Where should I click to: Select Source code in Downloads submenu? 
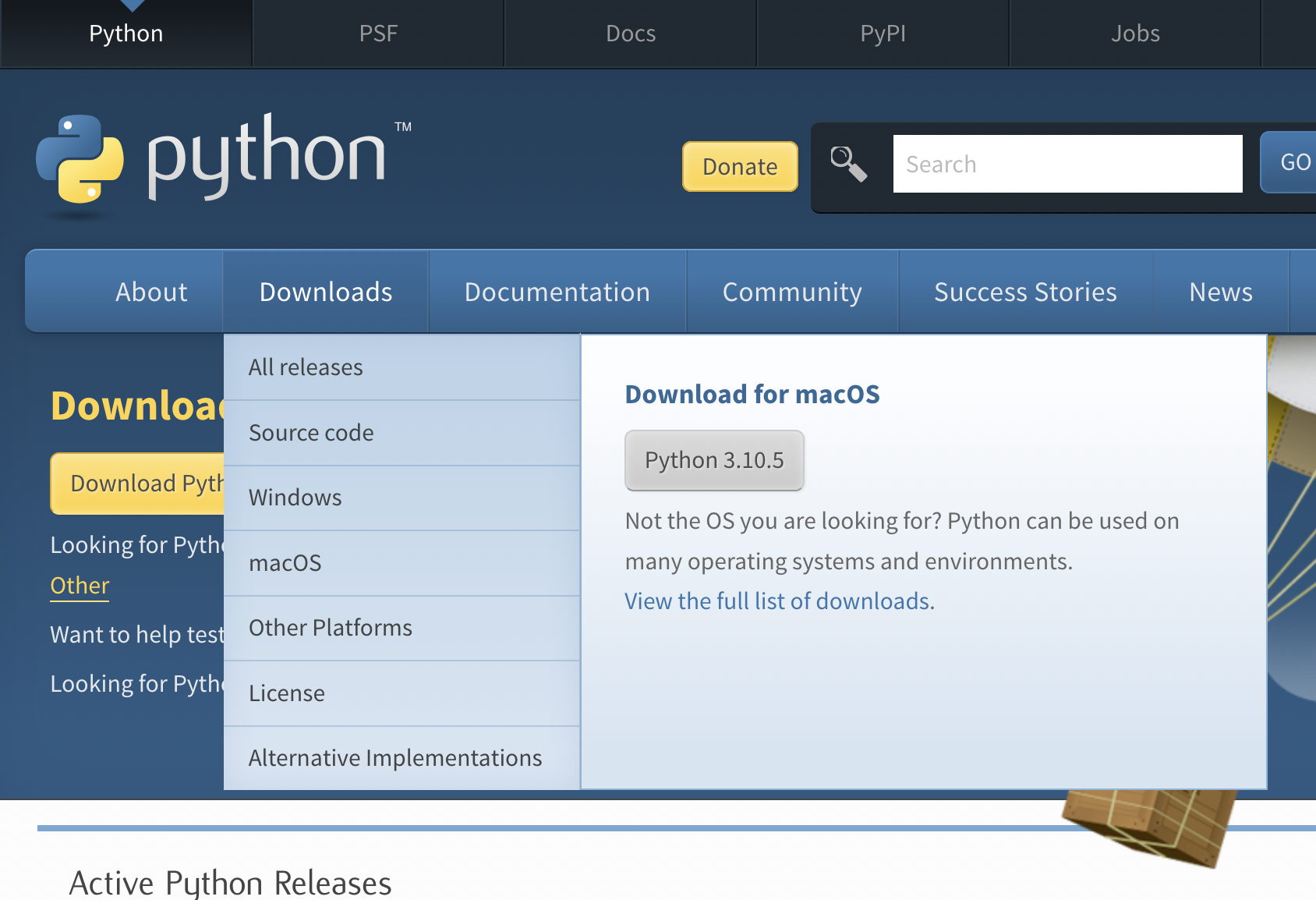[x=402, y=433]
